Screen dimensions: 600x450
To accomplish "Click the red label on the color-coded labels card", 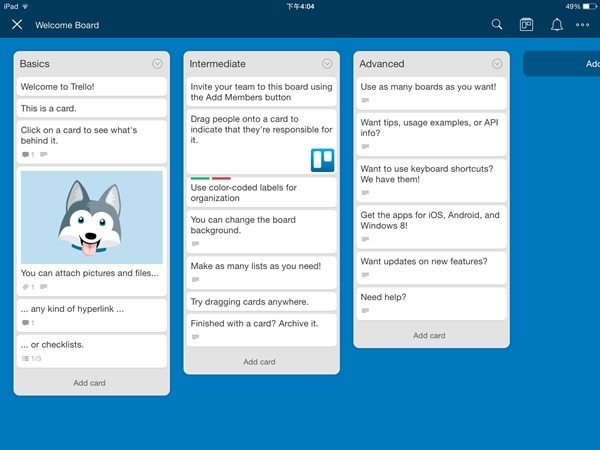I will (221, 178).
